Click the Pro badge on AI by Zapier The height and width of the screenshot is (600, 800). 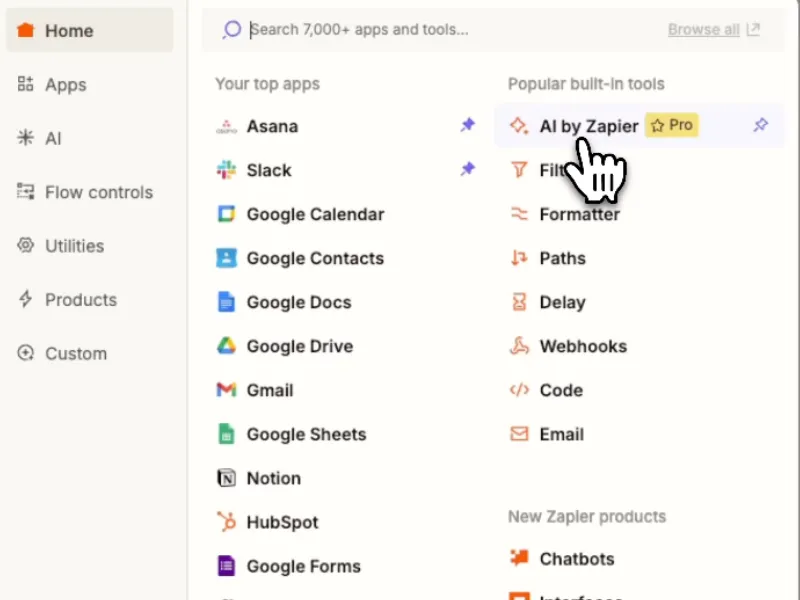pyautogui.click(x=671, y=125)
